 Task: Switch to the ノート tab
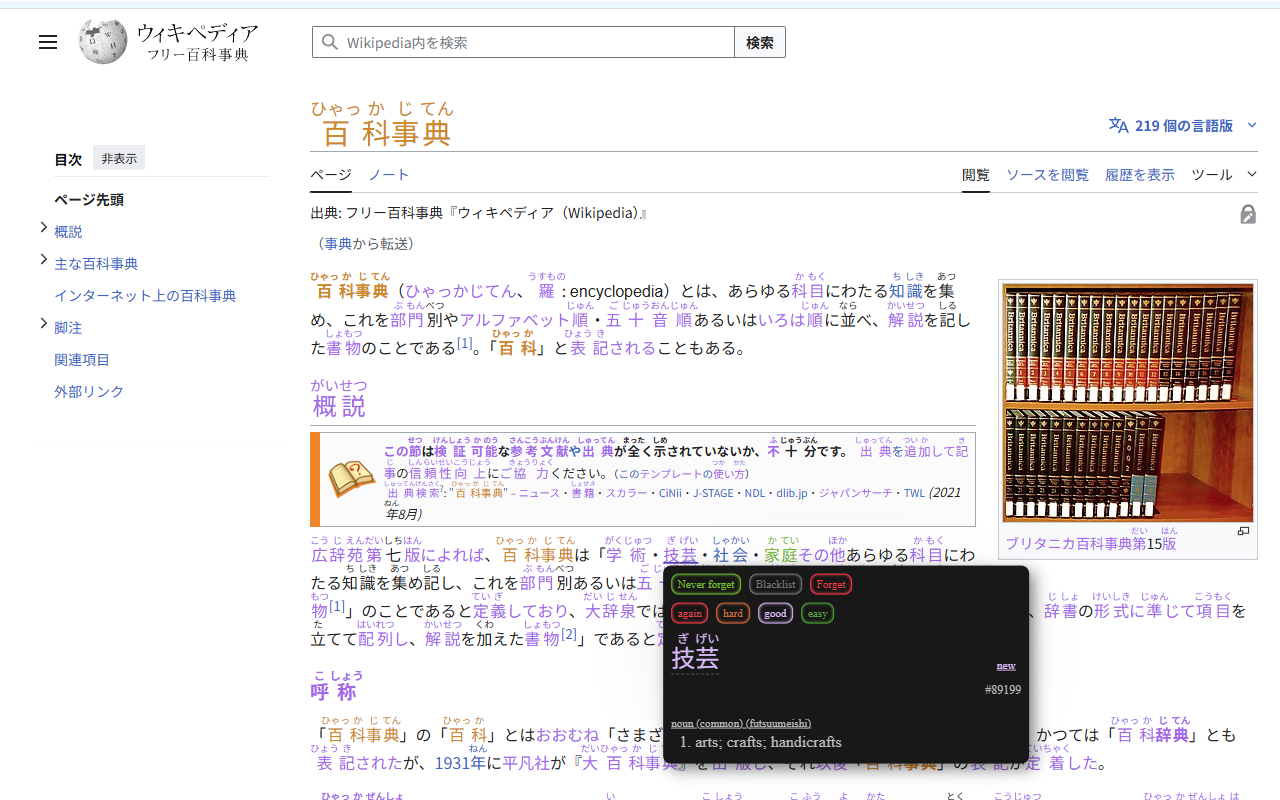(389, 174)
